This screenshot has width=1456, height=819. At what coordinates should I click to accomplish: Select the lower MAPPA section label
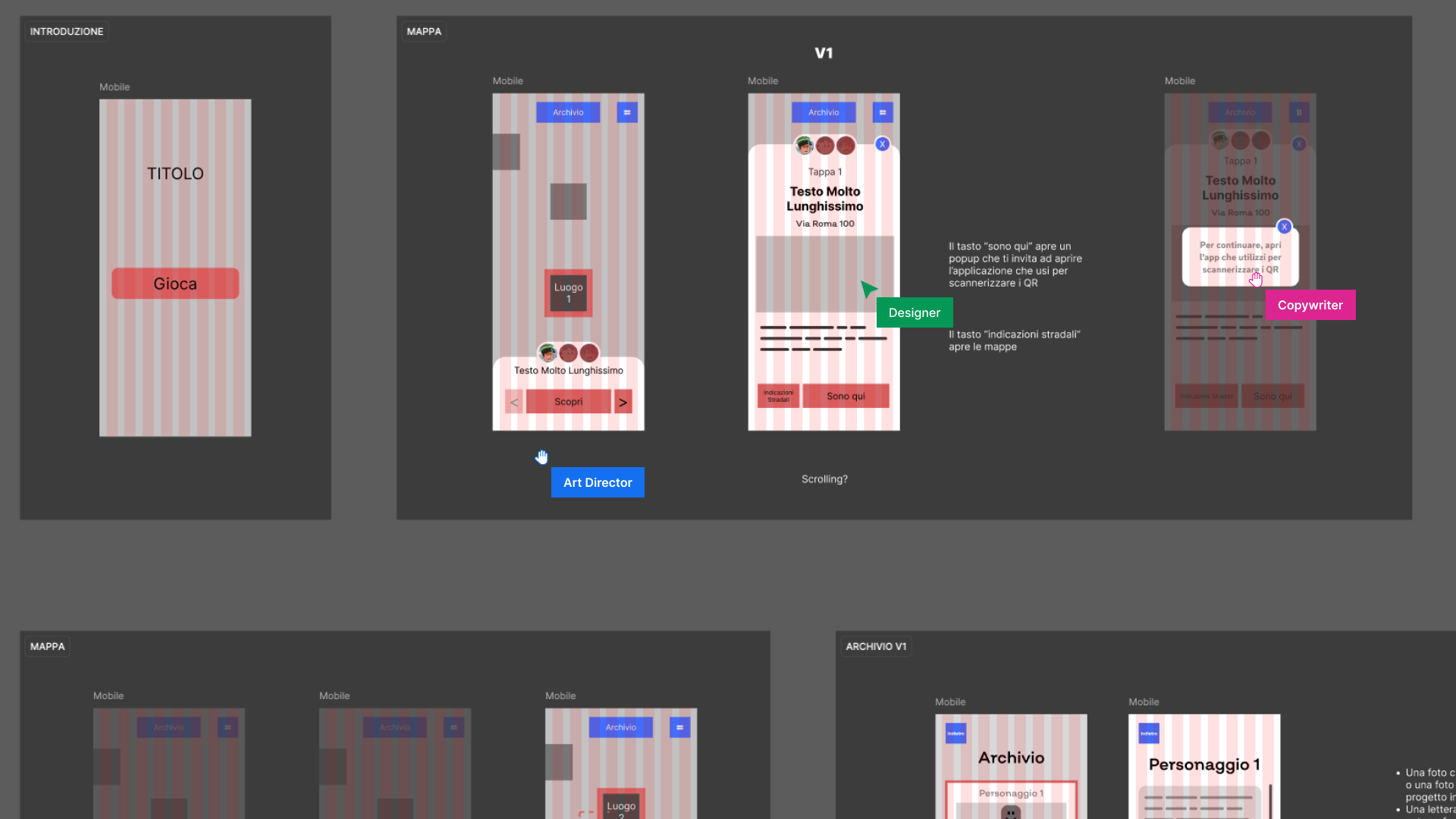pos(48,646)
